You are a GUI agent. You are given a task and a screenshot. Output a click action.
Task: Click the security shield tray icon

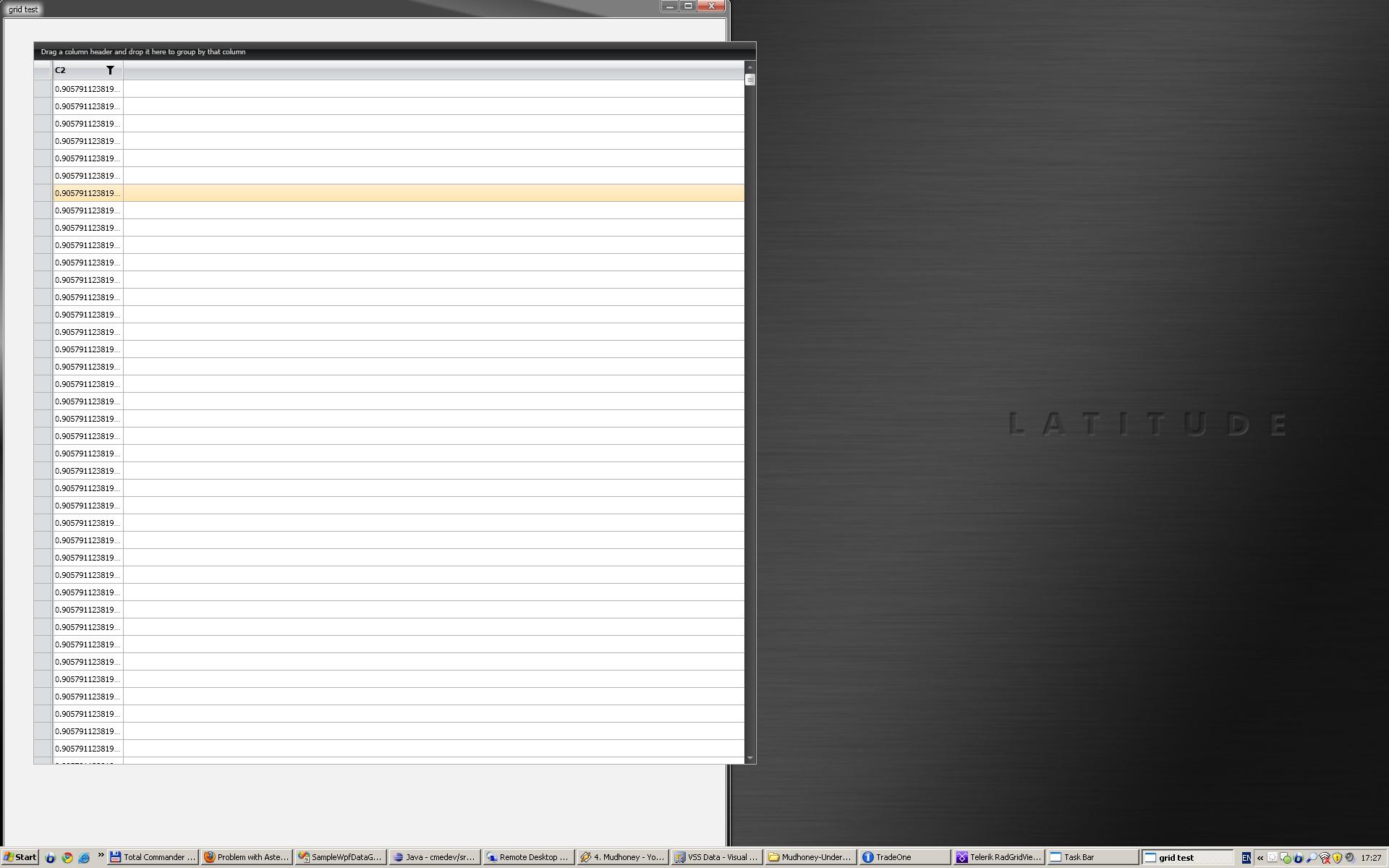click(x=1337, y=858)
